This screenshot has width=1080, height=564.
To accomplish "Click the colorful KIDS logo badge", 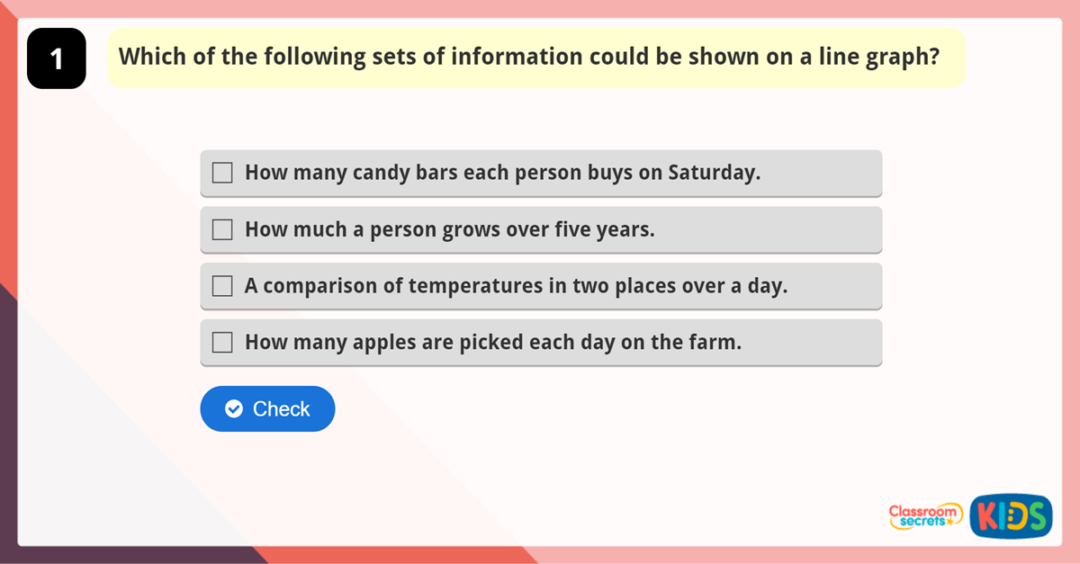I will coord(1011,516).
